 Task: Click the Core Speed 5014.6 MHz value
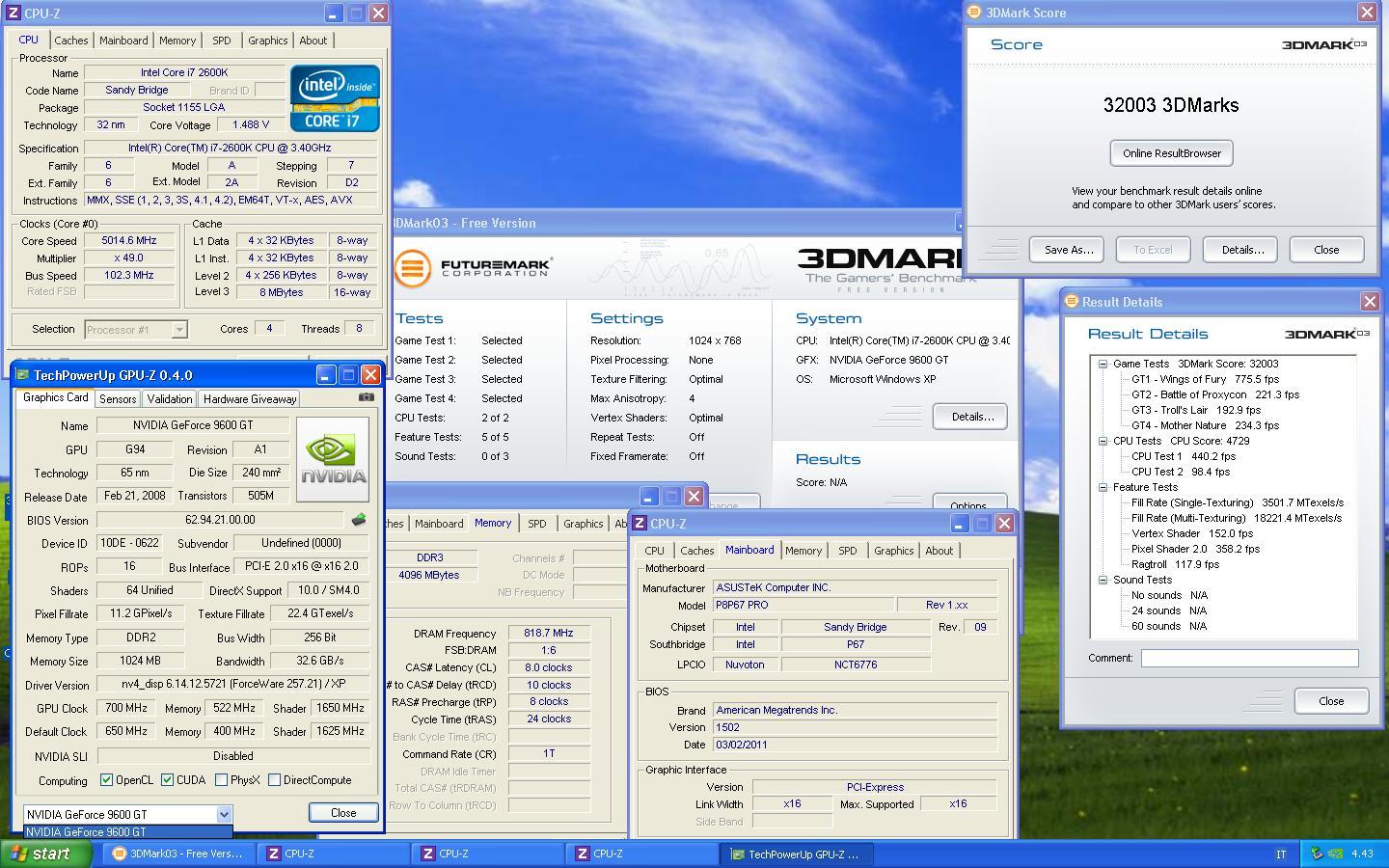130,241
